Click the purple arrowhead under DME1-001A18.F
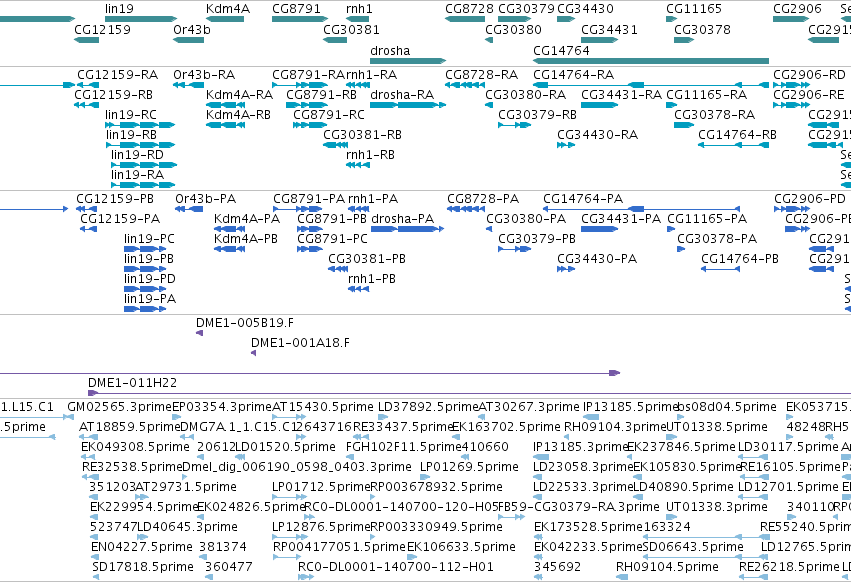The image size is (851, 582). [253, 353]
